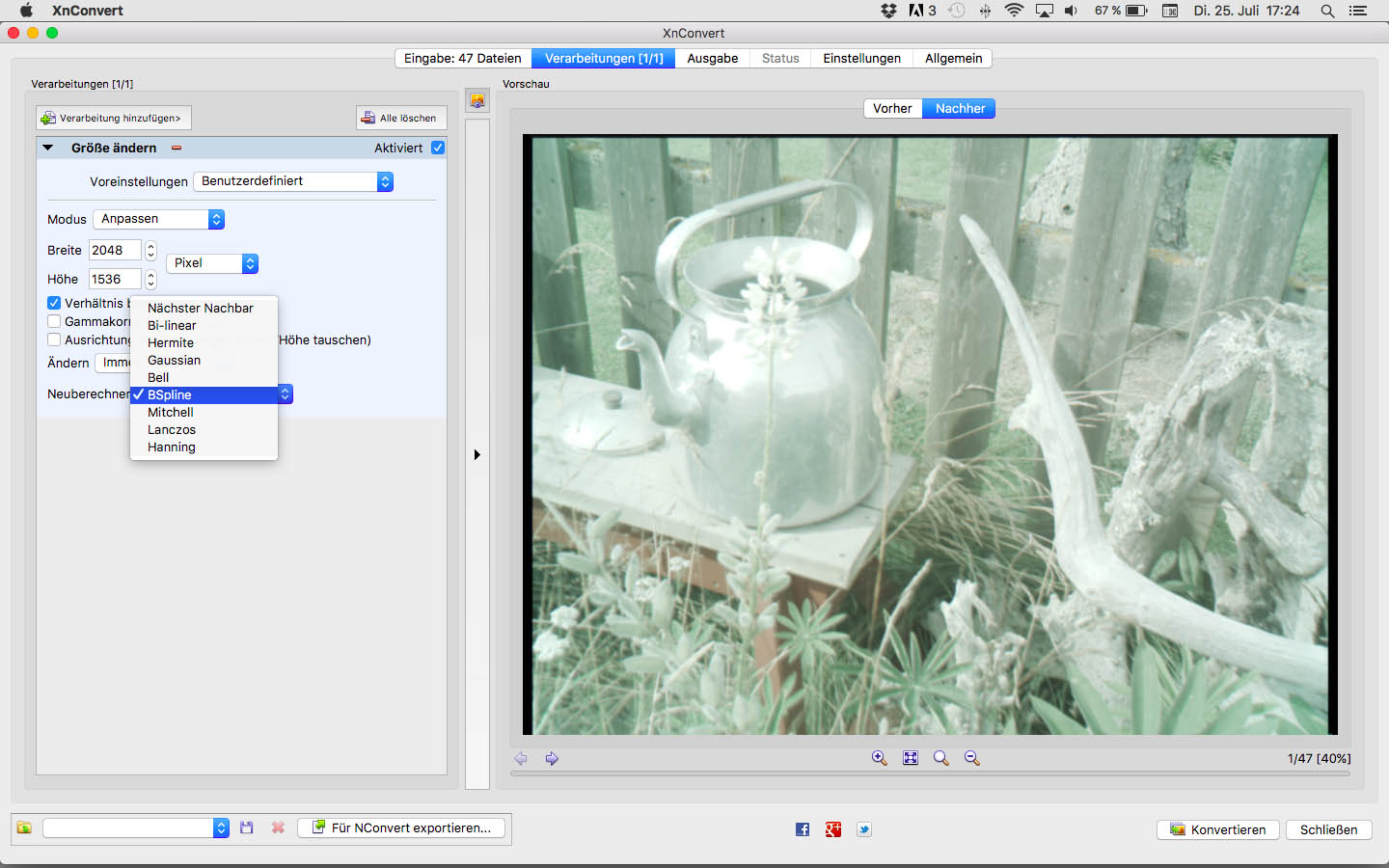This screenshot has height=868, width=1389.
Task: Open the Dropbox menu bar icon
Action: tap(888, 11)
